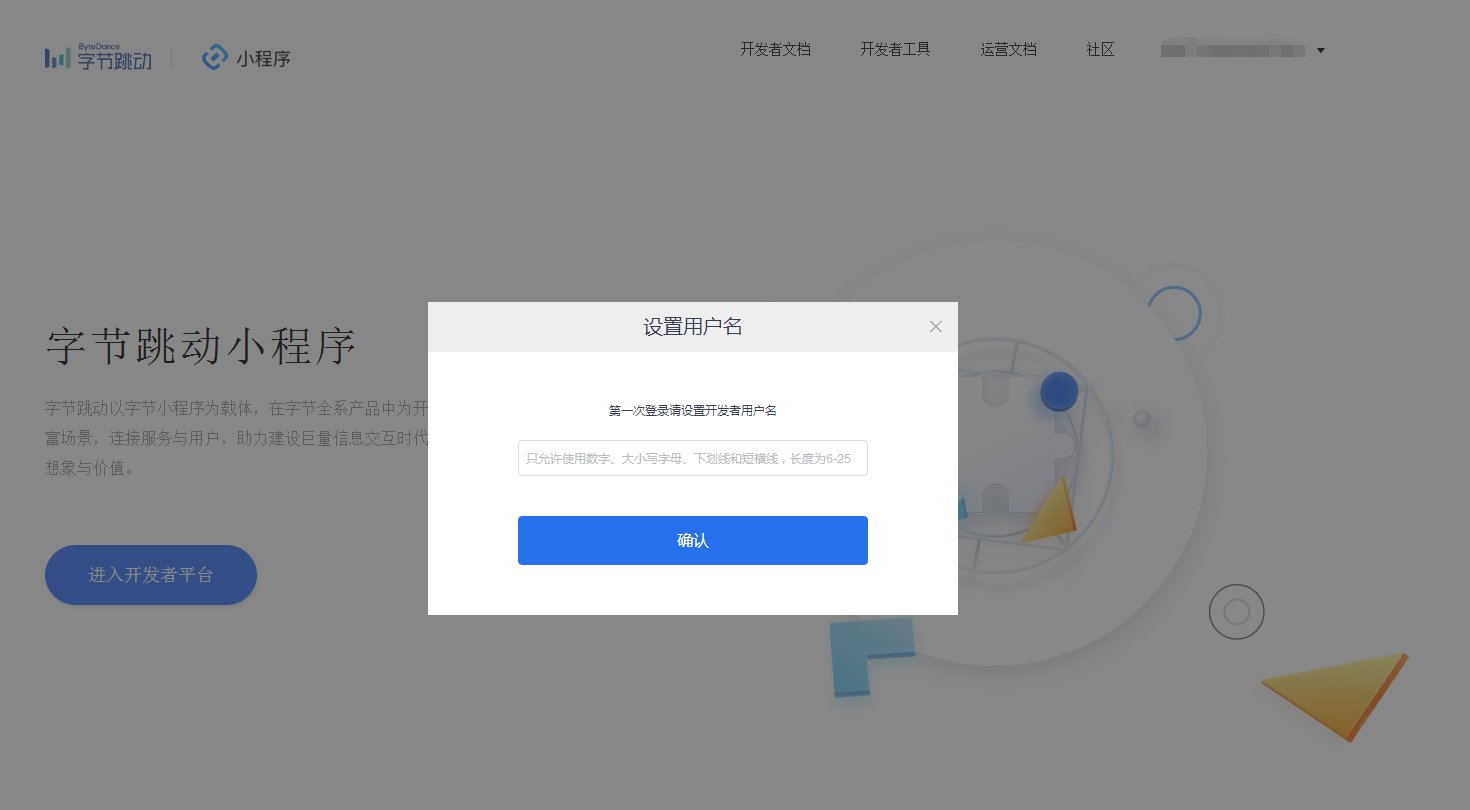Go to 运营文档 in the top navigation
This screenshot has height=810, width=1470.
[x=1008, y=50]
